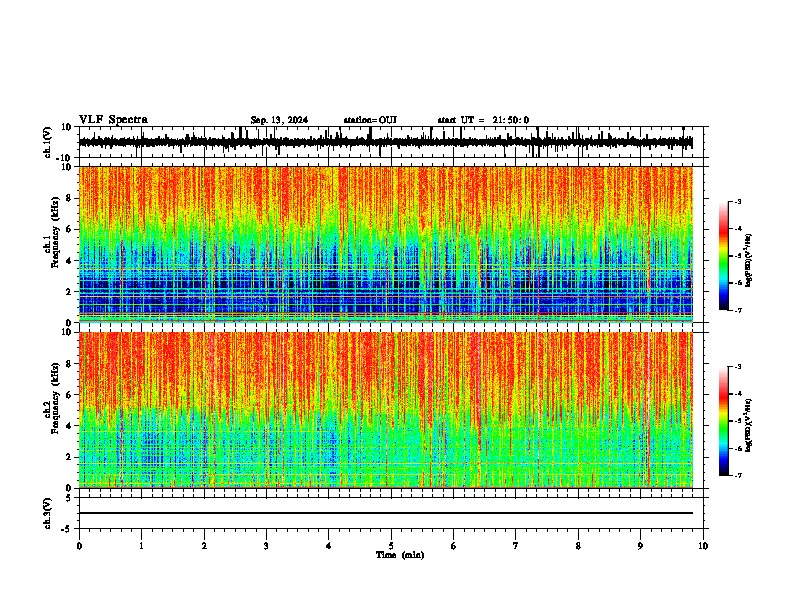Viewport: 792px width, 612px height.
Task: Click the '2' kHz tick of ch.2 spectrogram
Action: click(x=69, y=457)
